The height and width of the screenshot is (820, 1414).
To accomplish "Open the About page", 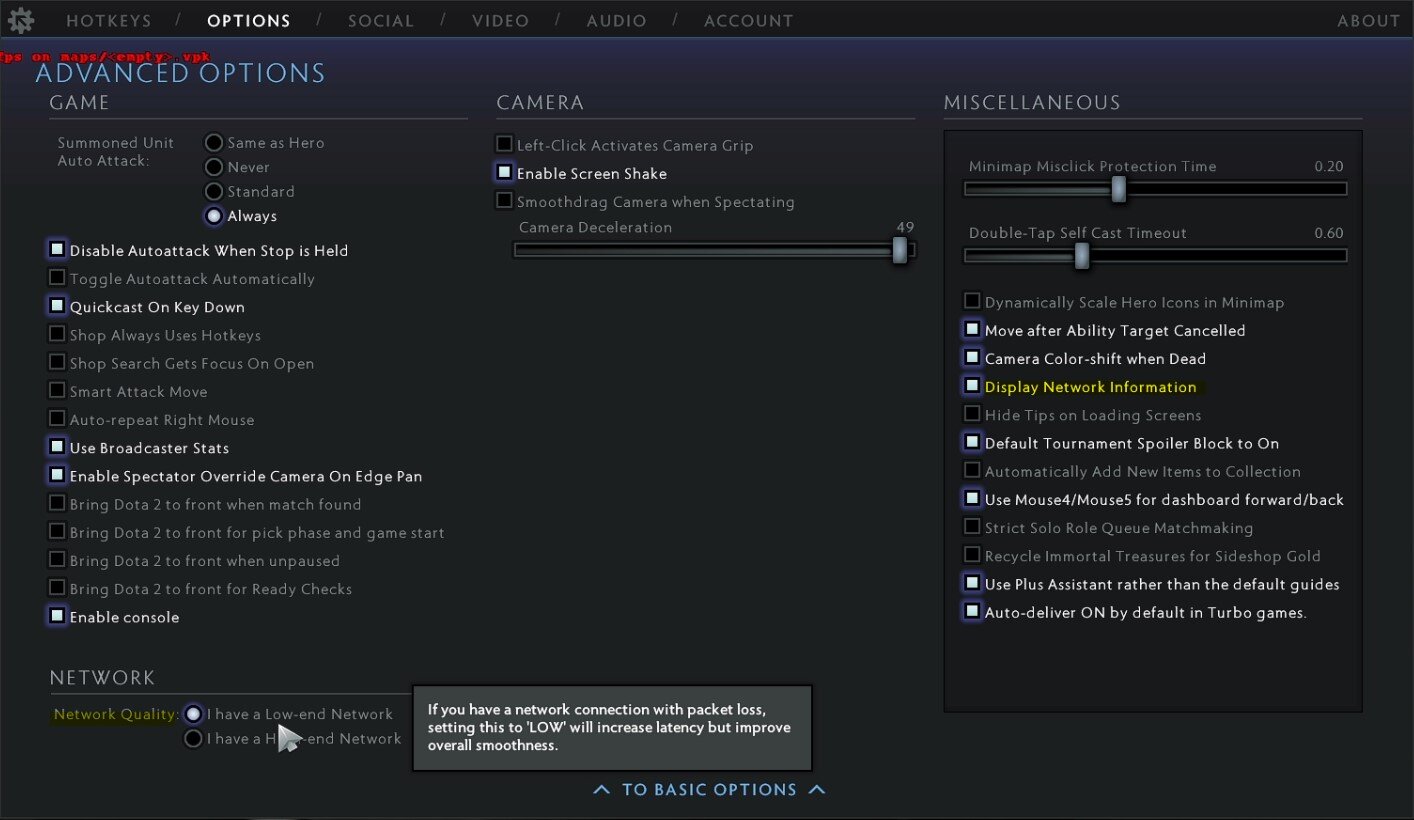I will [x=1368, y=21].
